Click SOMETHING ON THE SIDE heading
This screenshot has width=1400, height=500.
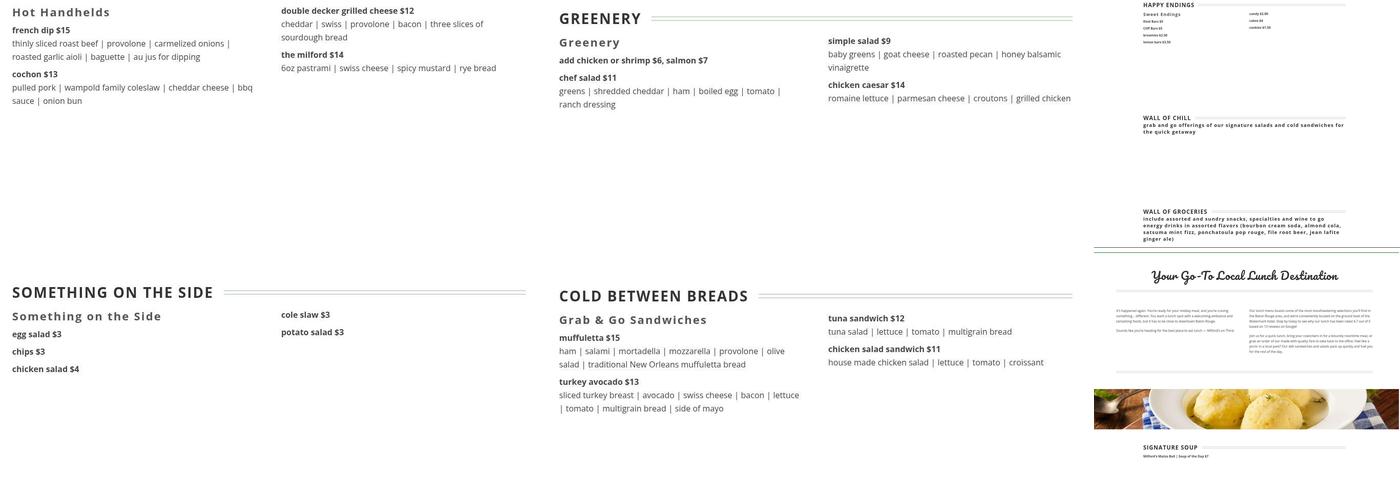[113, 293]
